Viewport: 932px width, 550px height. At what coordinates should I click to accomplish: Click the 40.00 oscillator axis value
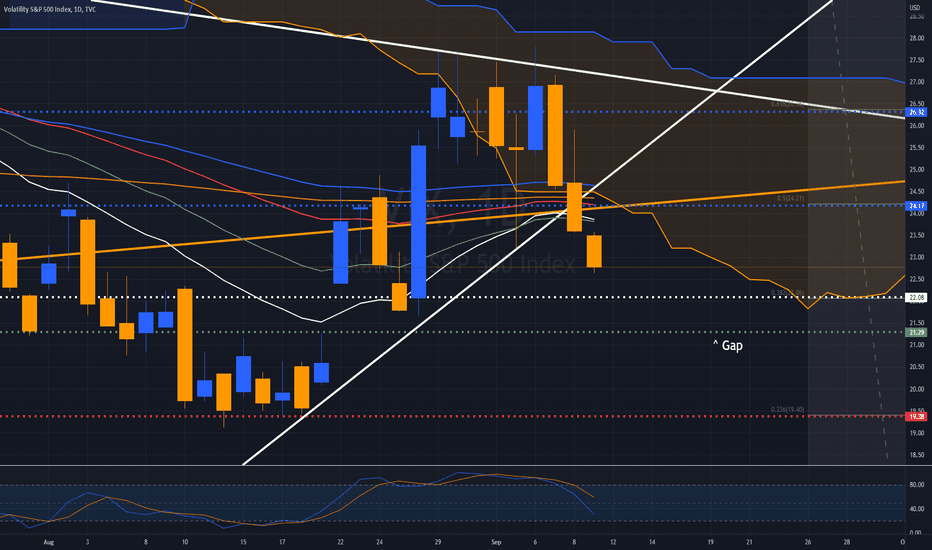tap(916, 509)
